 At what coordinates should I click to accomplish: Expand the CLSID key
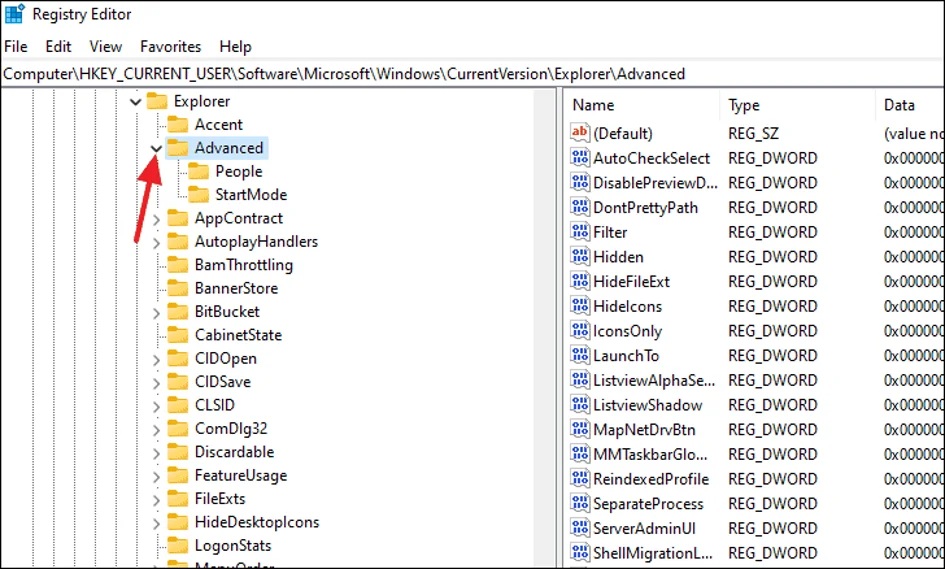point(156,407)
